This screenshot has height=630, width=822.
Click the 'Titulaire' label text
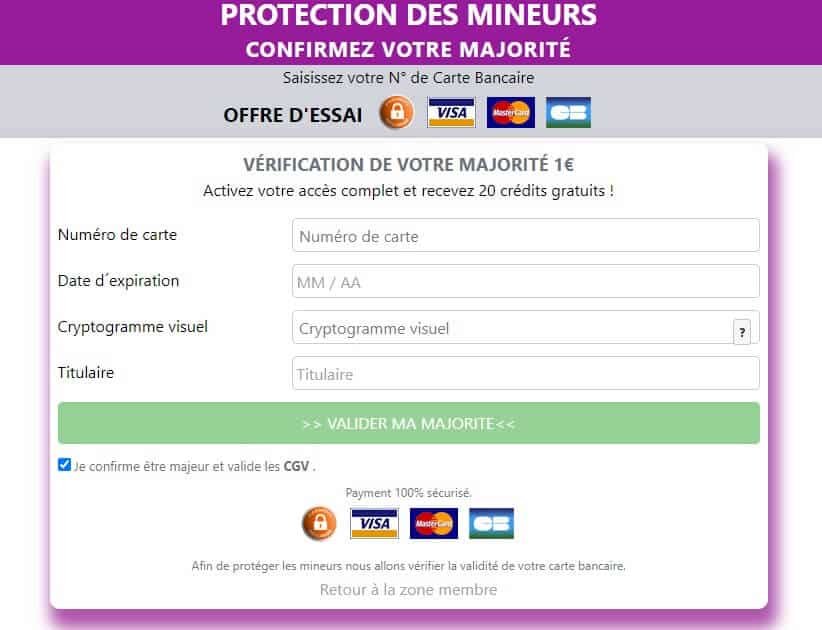coord(86,373)
